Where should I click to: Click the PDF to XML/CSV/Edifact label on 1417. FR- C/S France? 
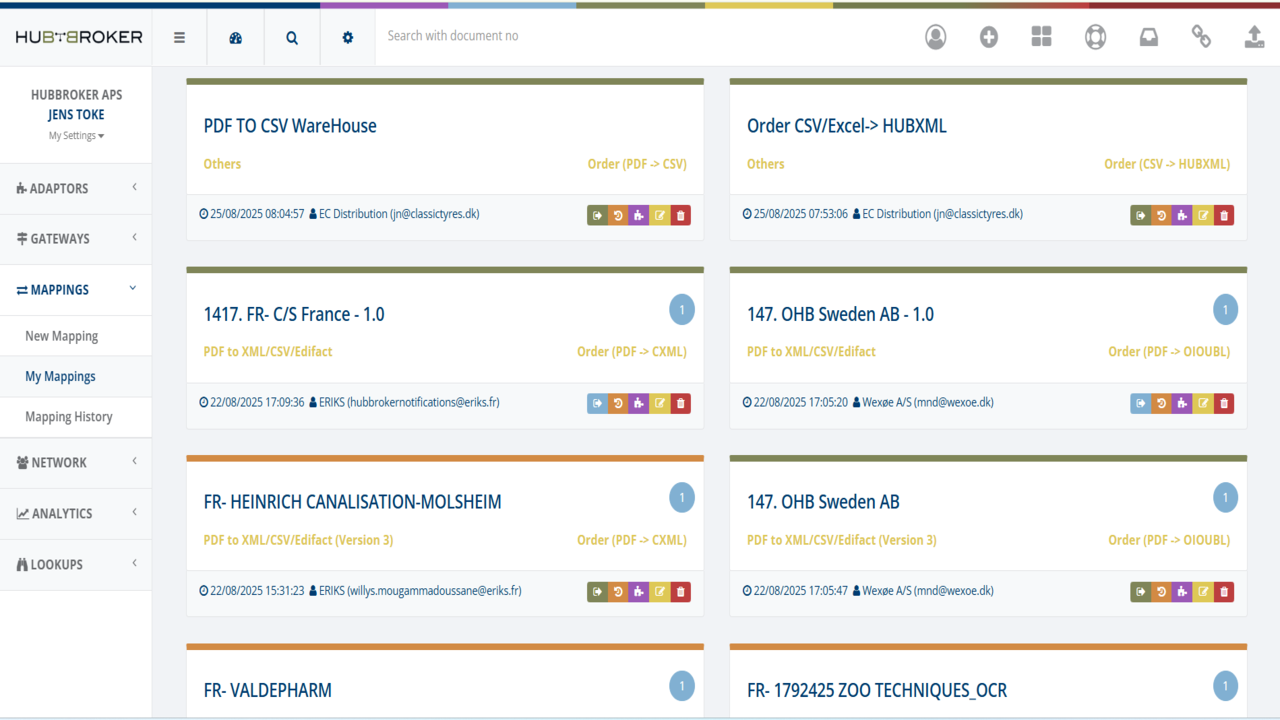[x=268, y=352]
